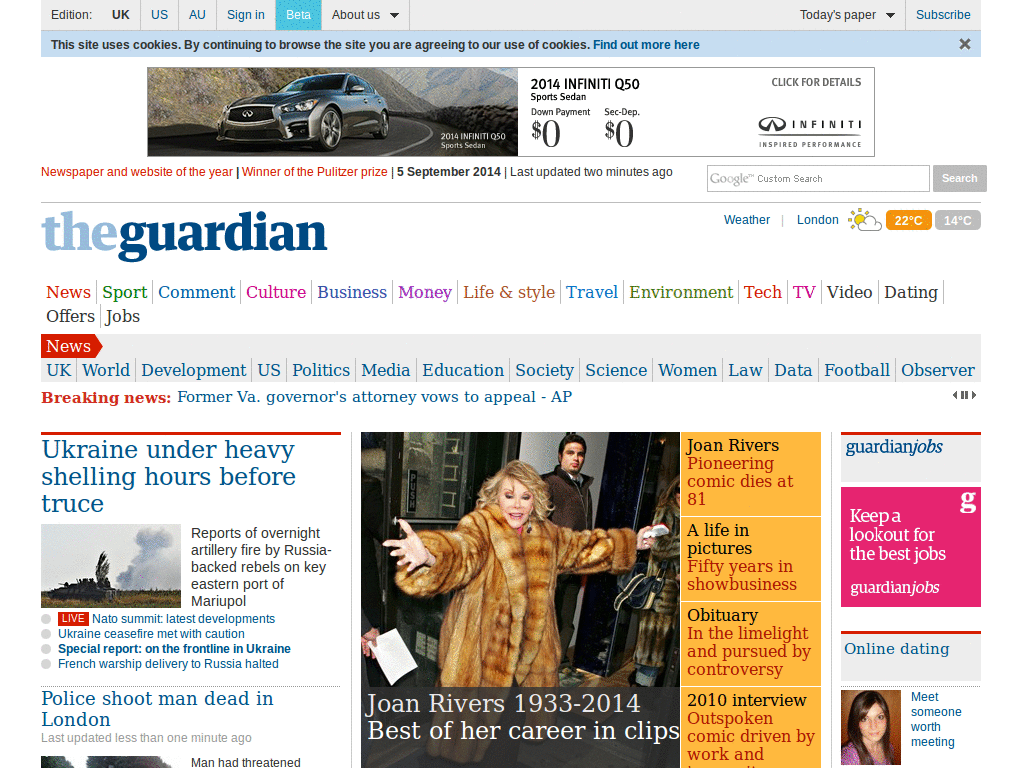
Task: Open the Weather link
Action: pos(746,220)
